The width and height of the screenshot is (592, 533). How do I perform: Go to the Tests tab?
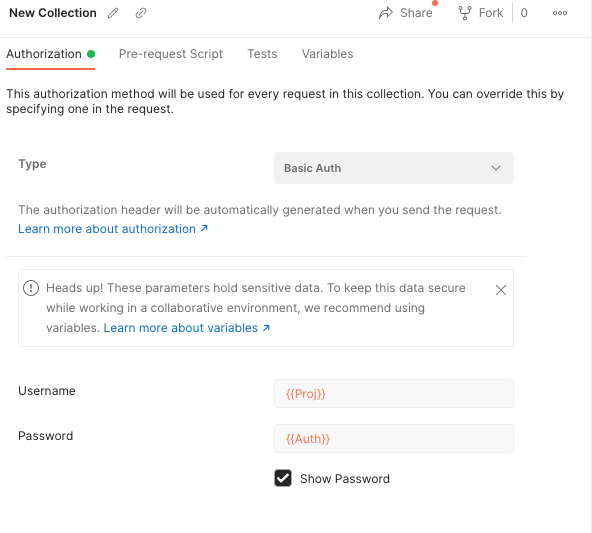point(262,54)
